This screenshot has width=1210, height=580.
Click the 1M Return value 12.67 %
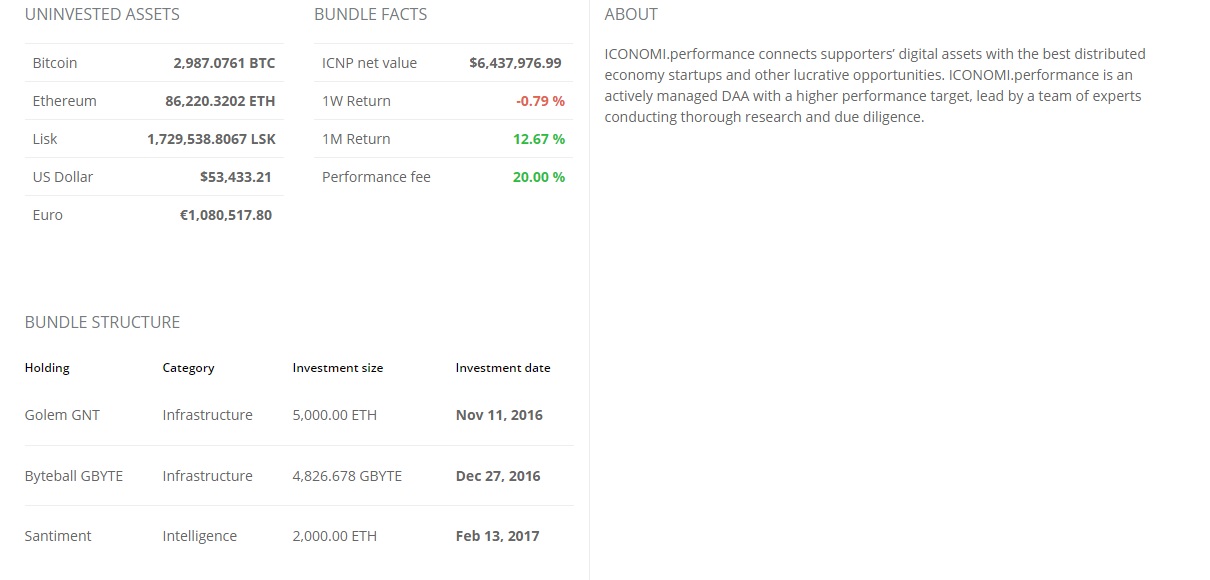click(539, 139)
